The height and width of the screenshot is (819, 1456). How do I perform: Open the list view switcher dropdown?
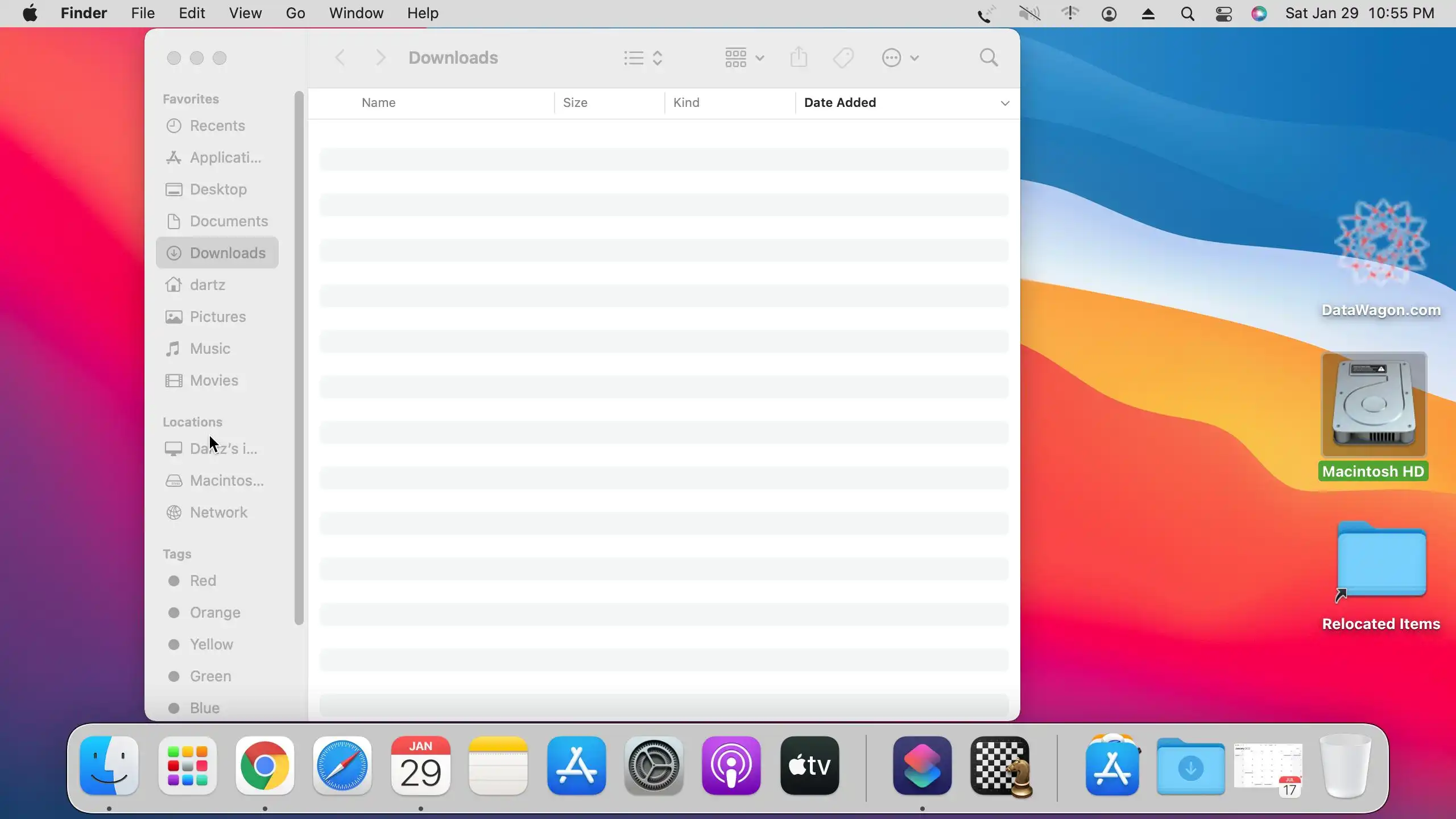[643, 57]
